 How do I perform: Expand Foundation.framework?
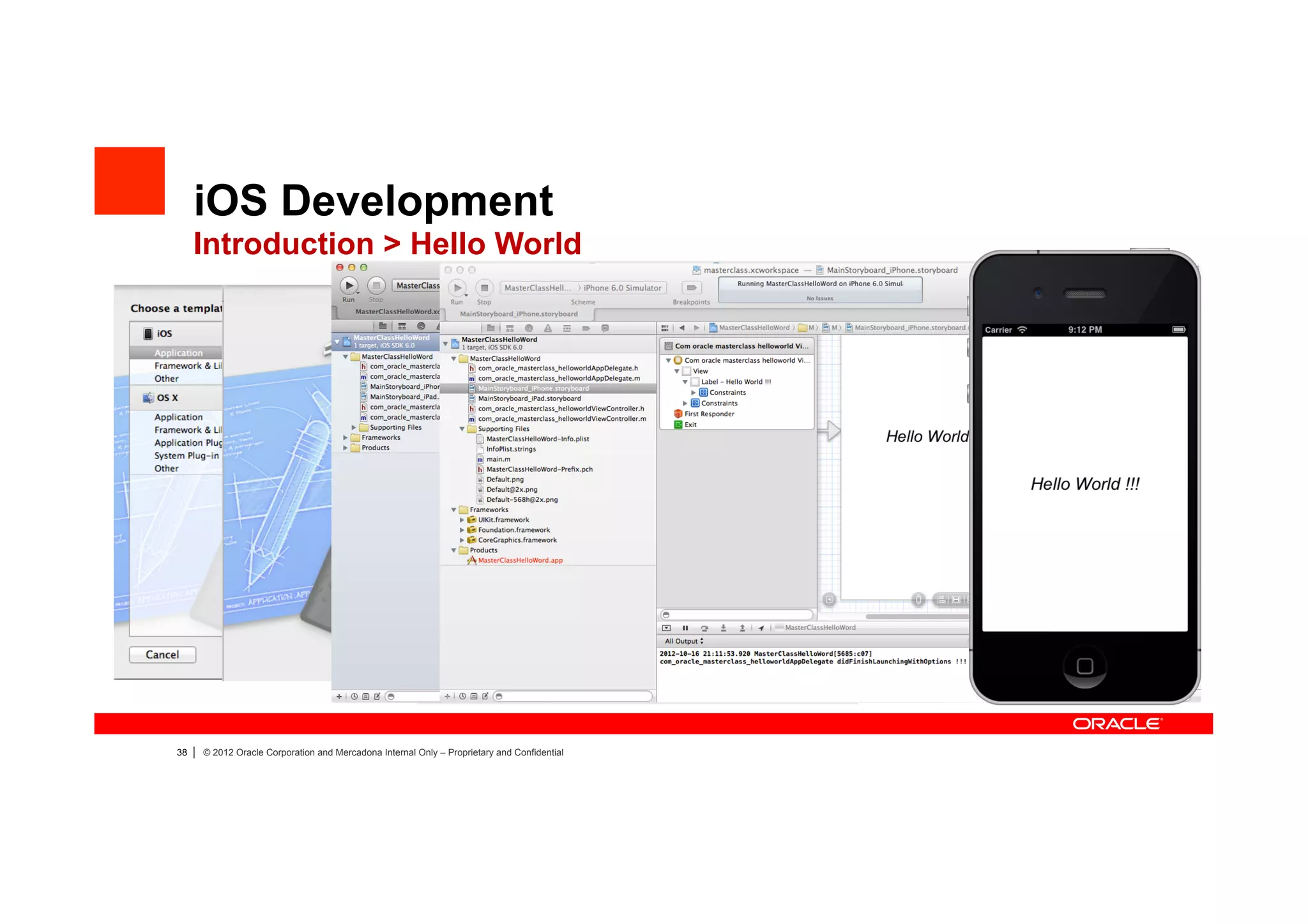pos(462,531)
